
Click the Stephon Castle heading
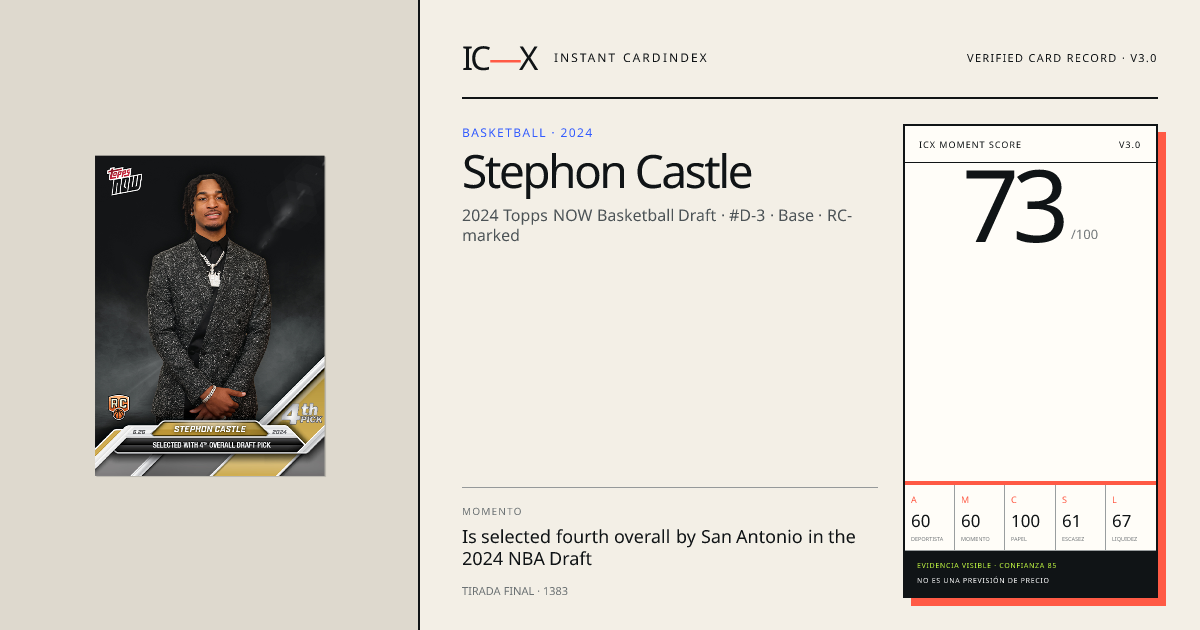point(606,172)
